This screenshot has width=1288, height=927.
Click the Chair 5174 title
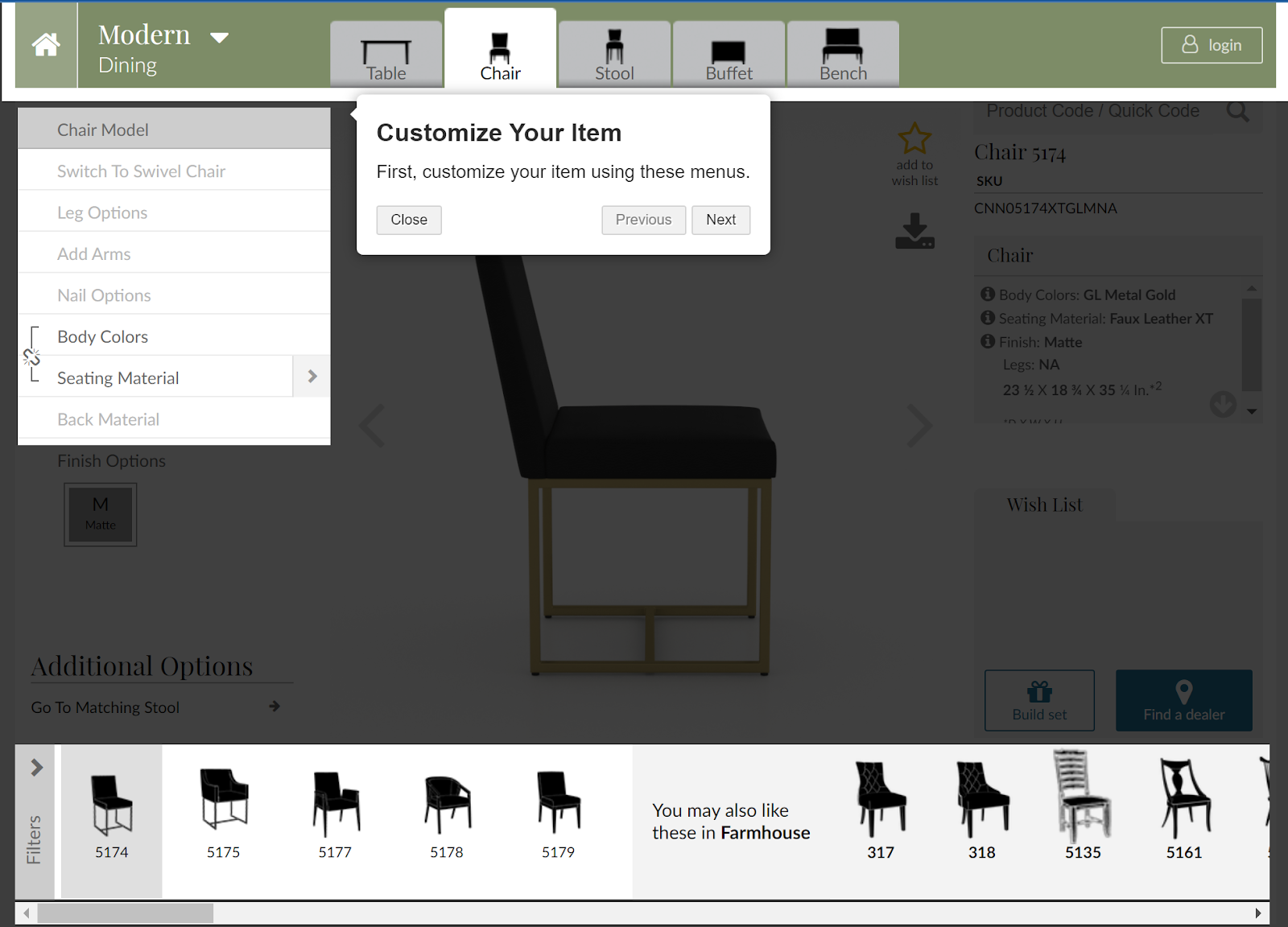[1020, 152]
